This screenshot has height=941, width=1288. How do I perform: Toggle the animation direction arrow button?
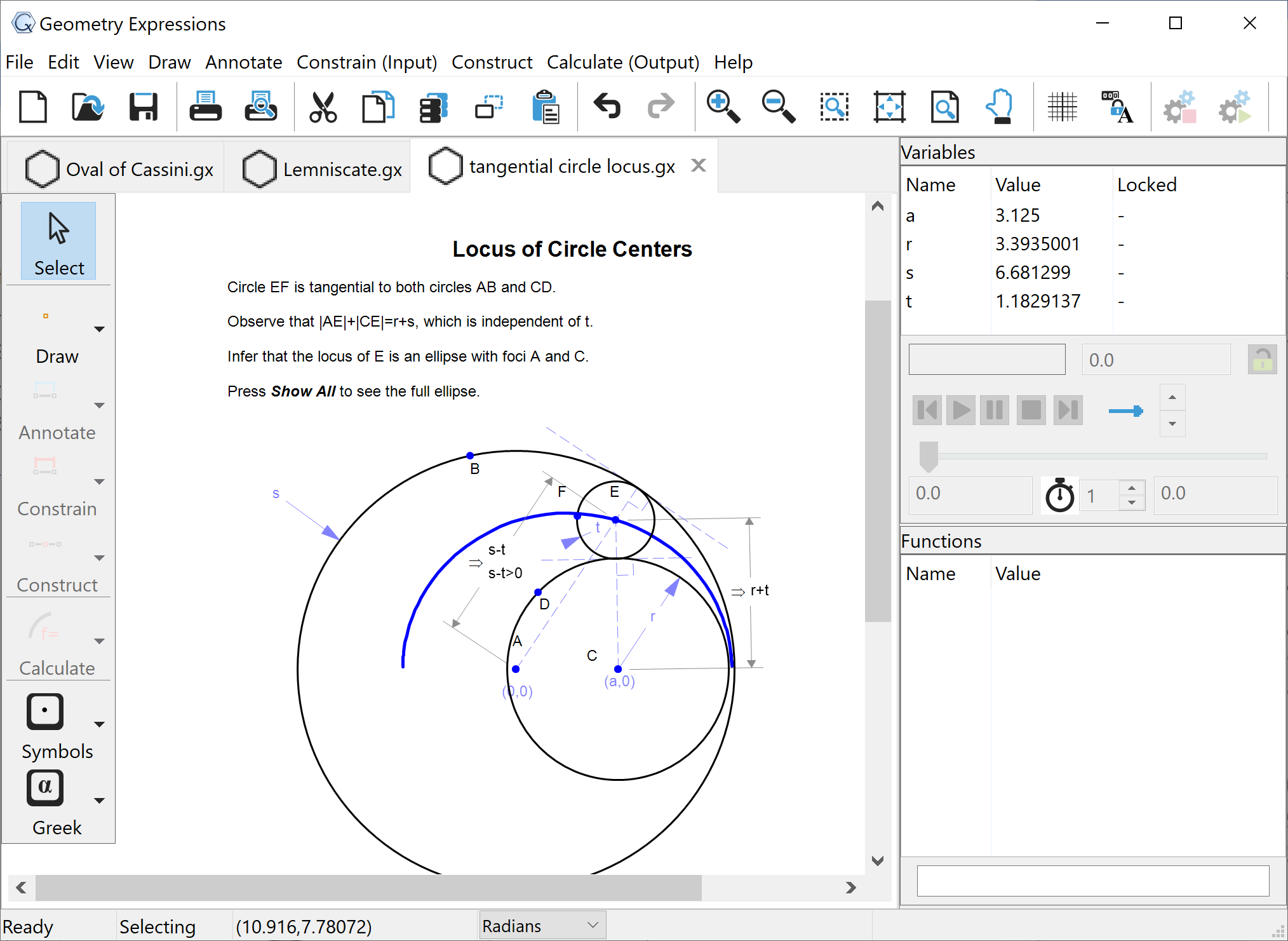[1125, 411]
